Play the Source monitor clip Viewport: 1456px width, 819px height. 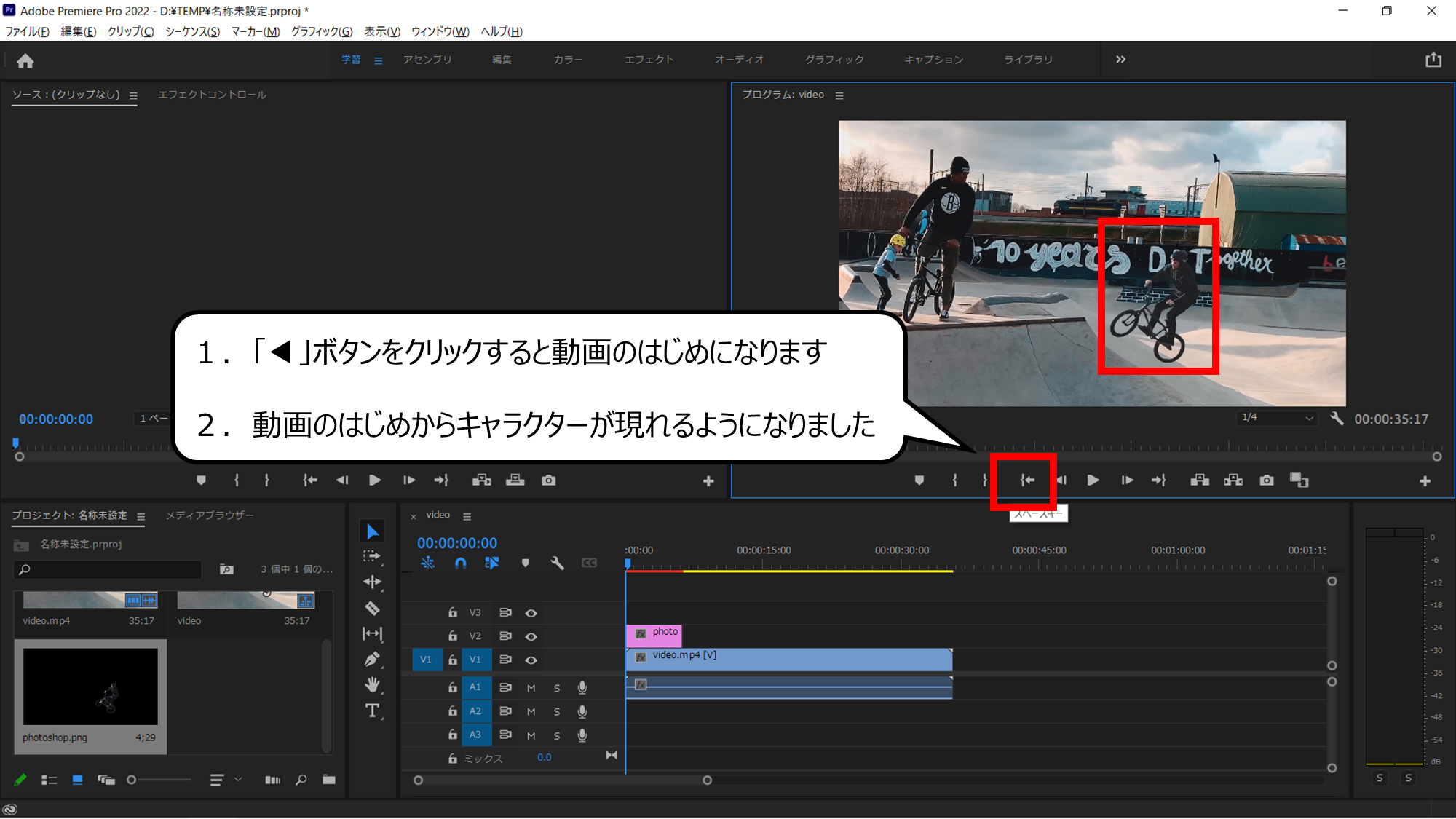click(375, 480)
